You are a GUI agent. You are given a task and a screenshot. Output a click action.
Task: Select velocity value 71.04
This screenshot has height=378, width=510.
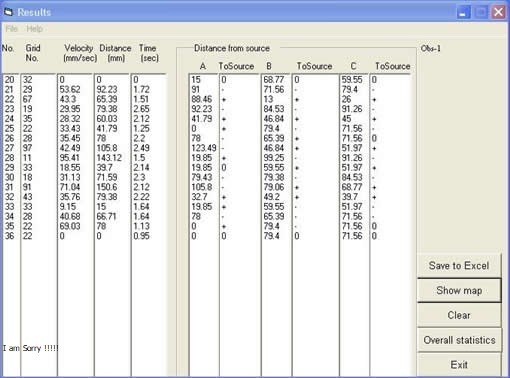[x=70, y=187]
